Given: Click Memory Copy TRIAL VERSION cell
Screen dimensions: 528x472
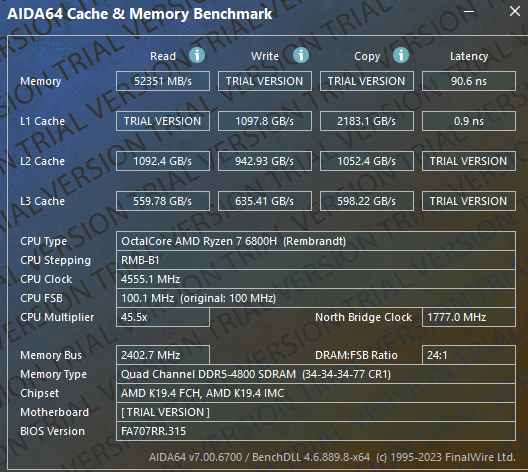Looking at the screenshot, I should pos(367,81).
